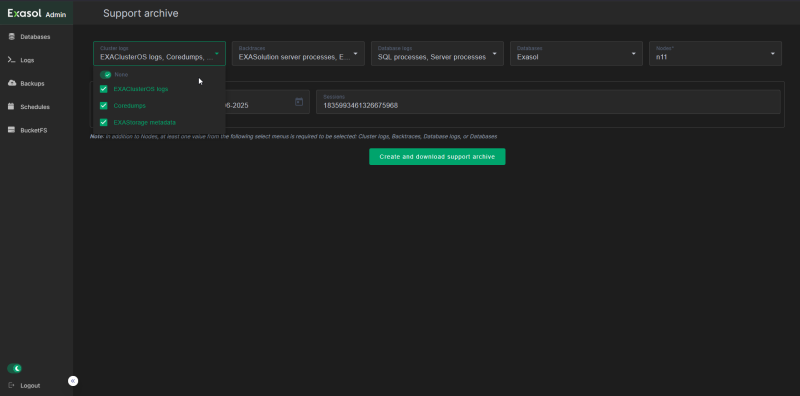Click the Logout link
Screen dimensions: 800x396
click(30, 385)
